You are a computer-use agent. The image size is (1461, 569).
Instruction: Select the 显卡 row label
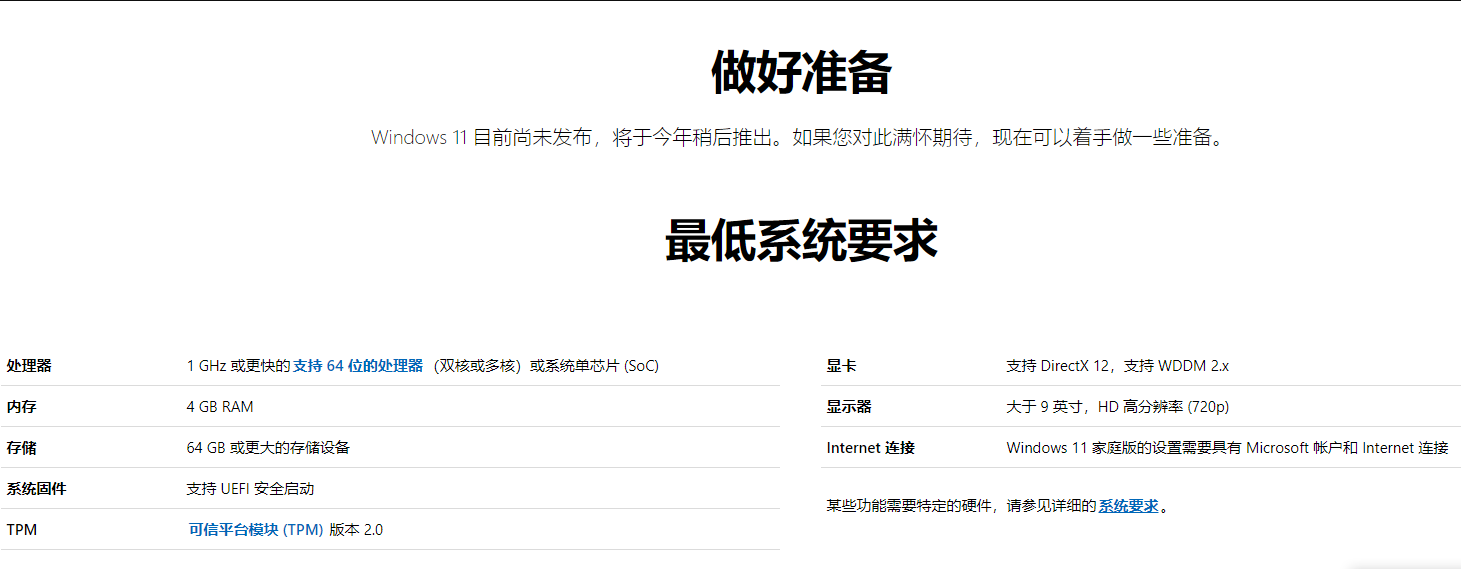pos(841,366)
